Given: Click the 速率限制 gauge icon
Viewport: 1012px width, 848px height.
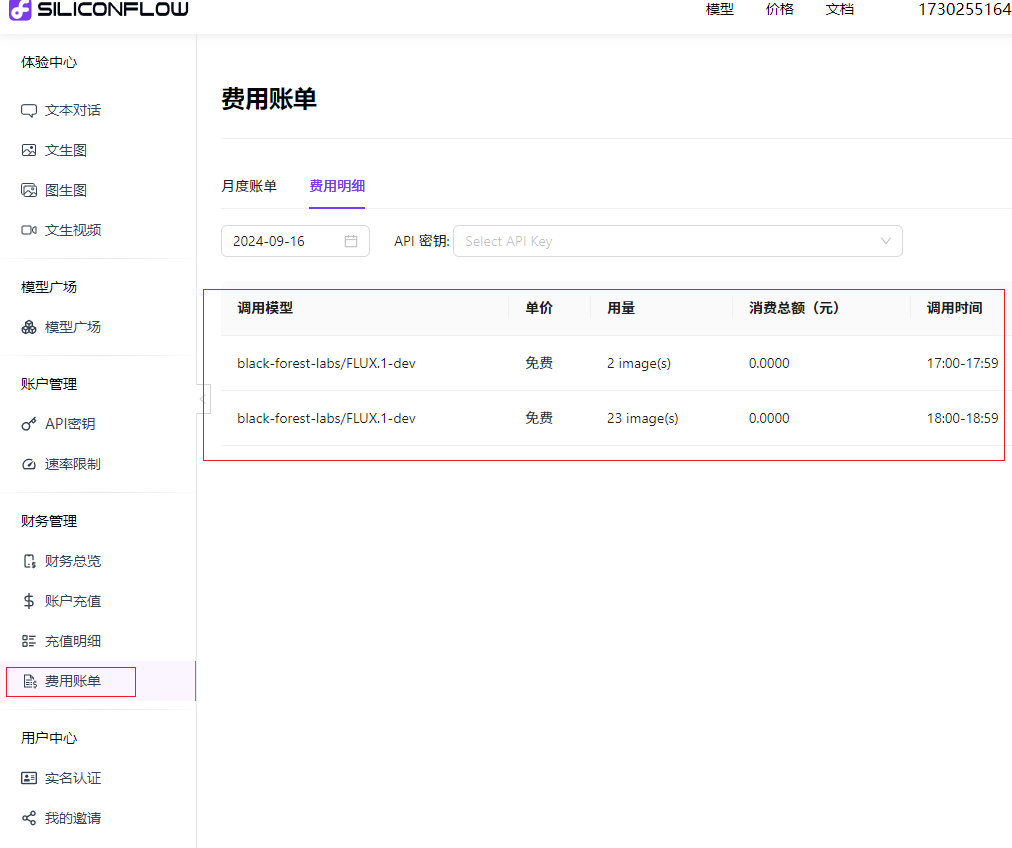Looking at the screenshot, I should (x=29, y=464).
